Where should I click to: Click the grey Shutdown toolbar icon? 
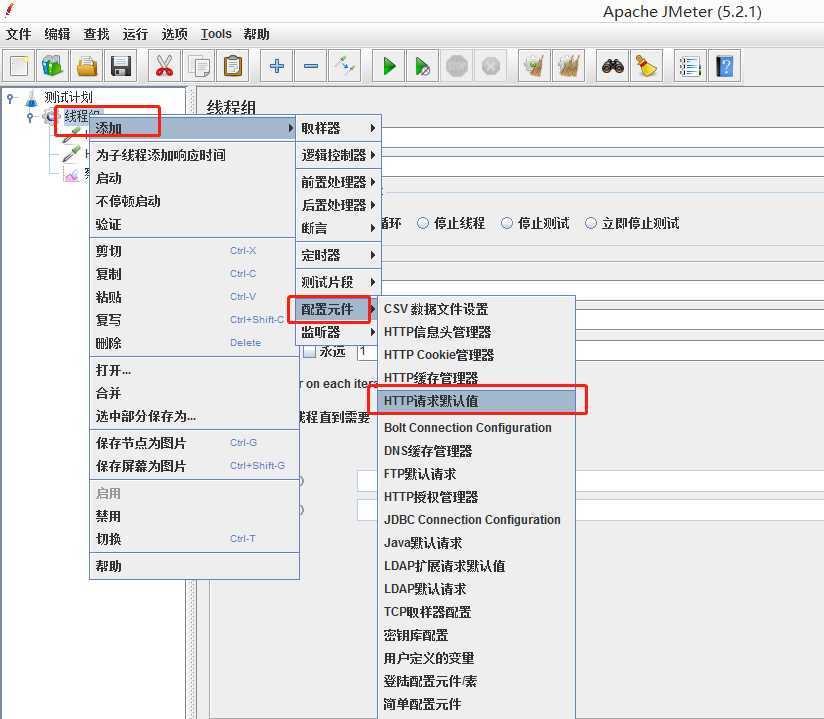click(x=491, y=66)
